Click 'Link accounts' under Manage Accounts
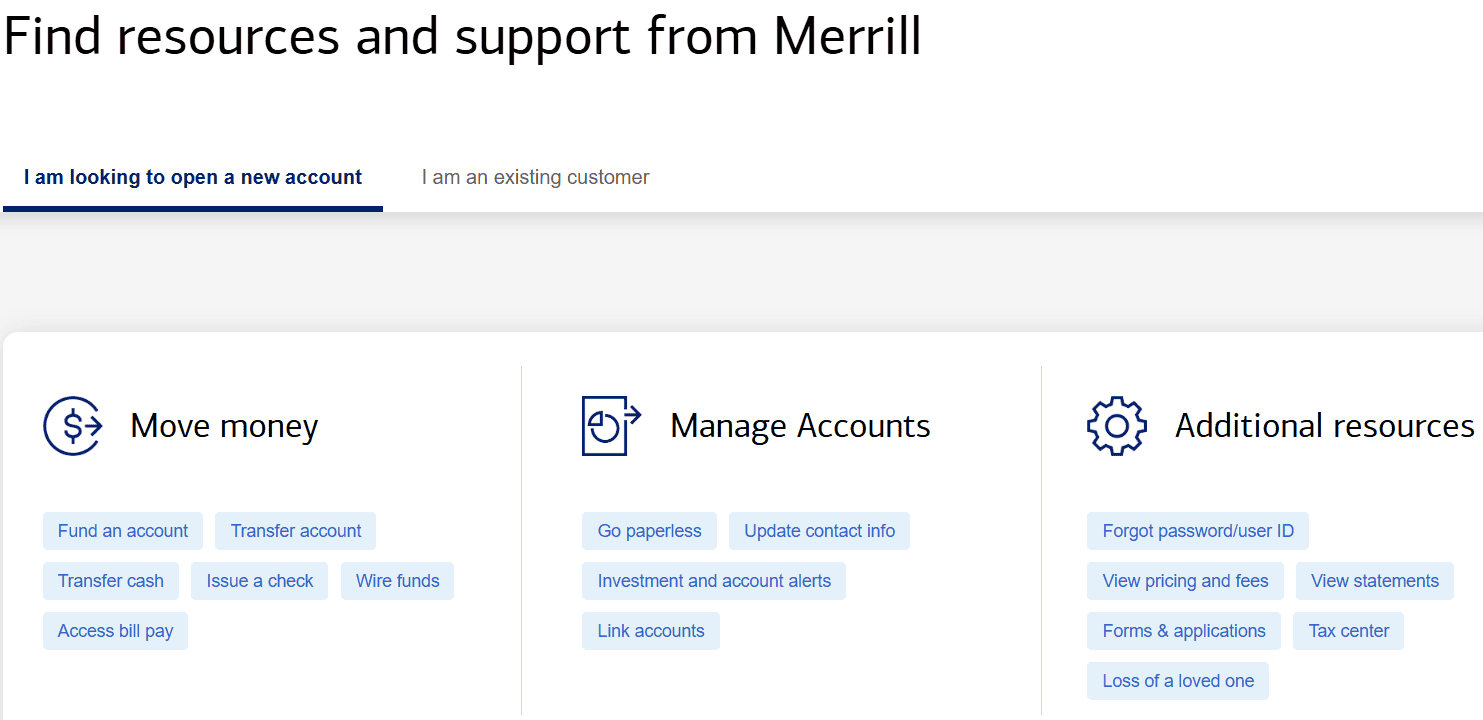 click(650, 631)
